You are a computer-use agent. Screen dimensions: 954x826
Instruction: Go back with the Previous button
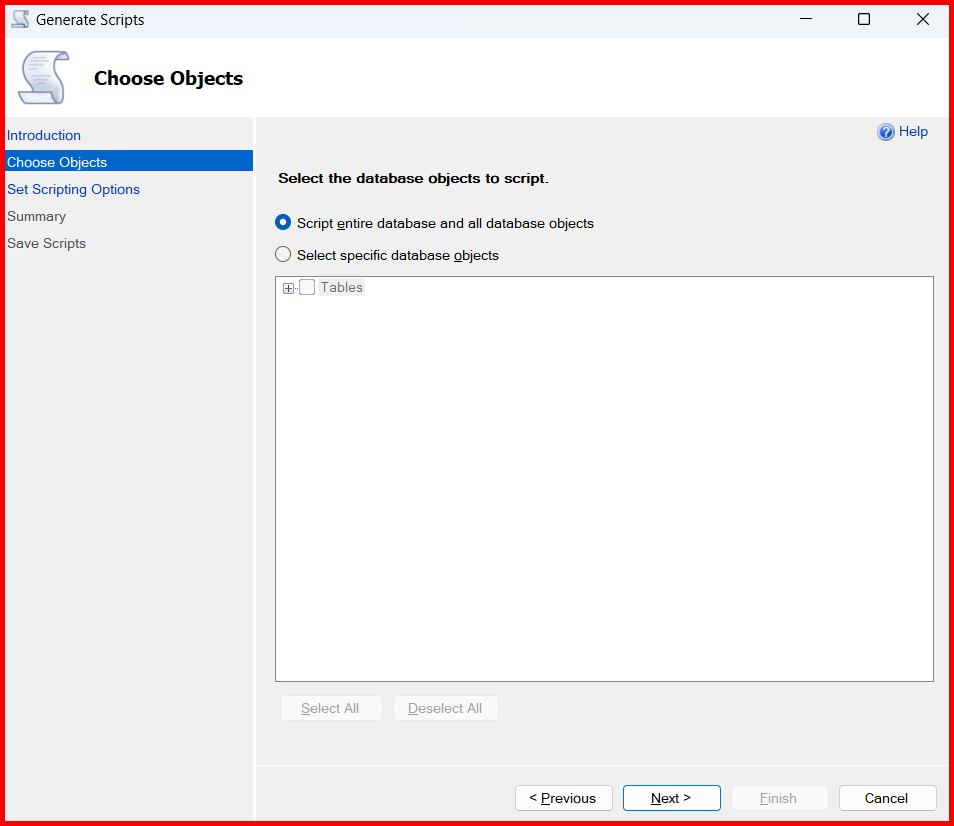(x=563, y=798)
